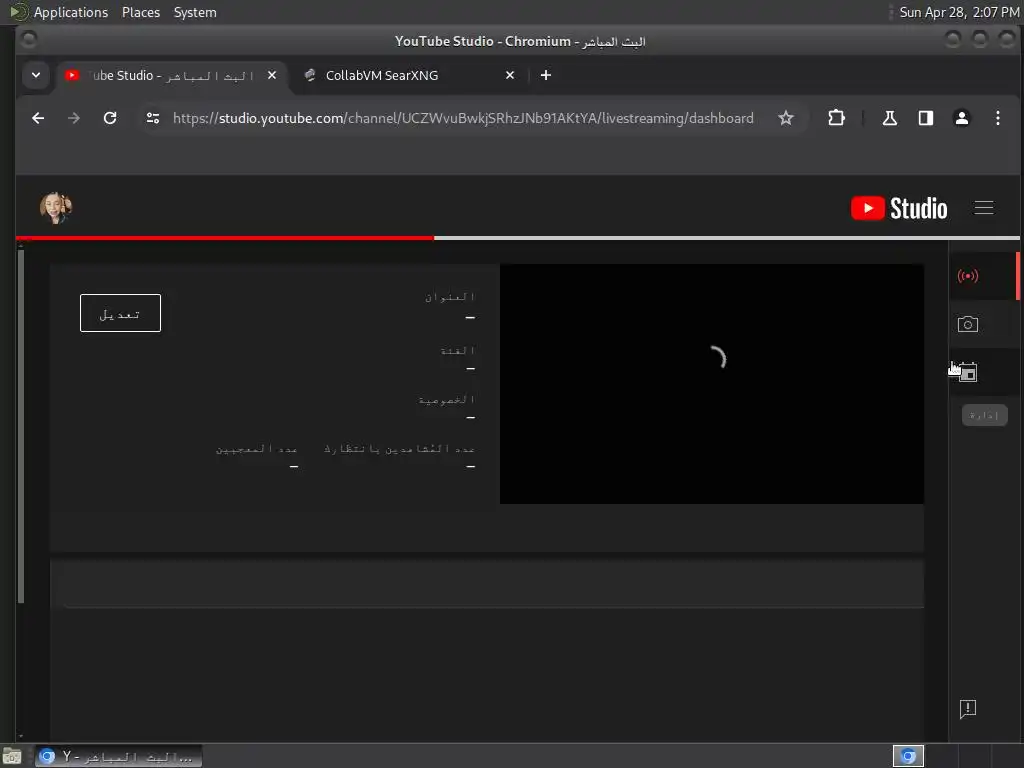The image size is (1024, 768).
Task: Close the CollabVM SearXNG tab
Action: click(x=510, y=75)
